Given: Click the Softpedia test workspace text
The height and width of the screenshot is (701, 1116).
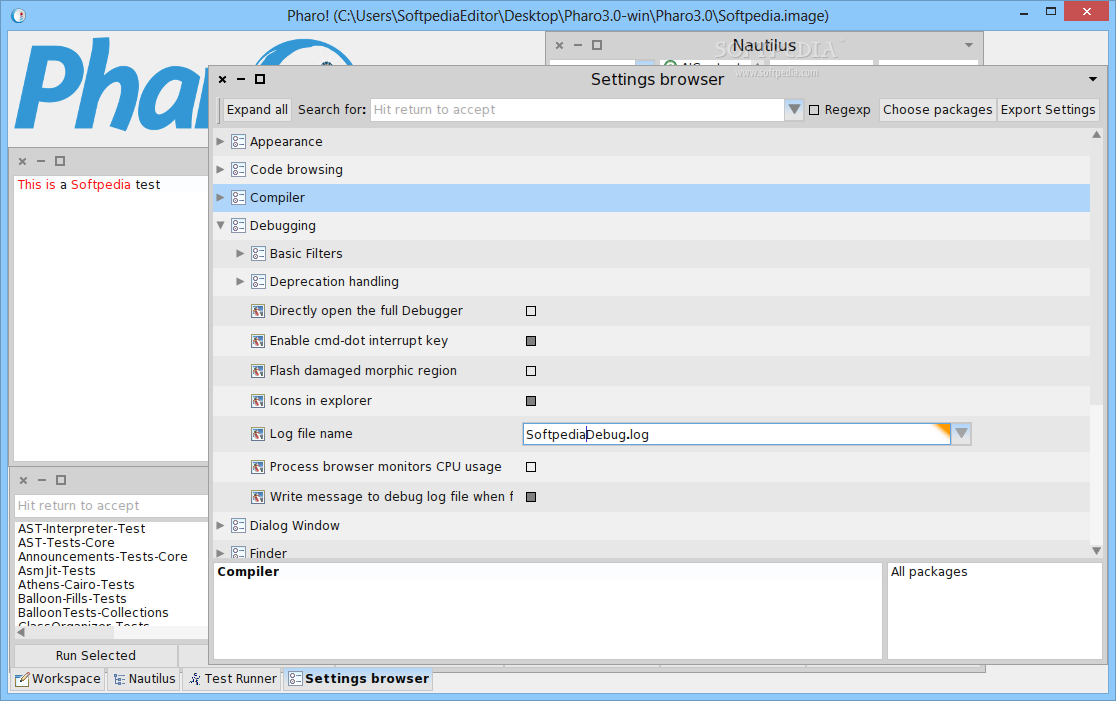Looking at the screenshot, I should [x=89, y=184].
